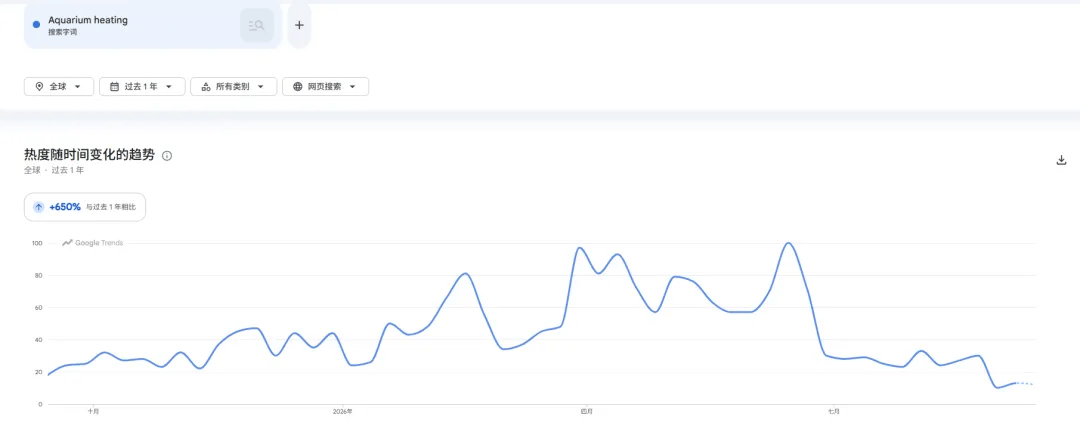The image size is (1080, 441).
Task: Click the globe icon in 网页搜索 filter
Action: (298, 87)
